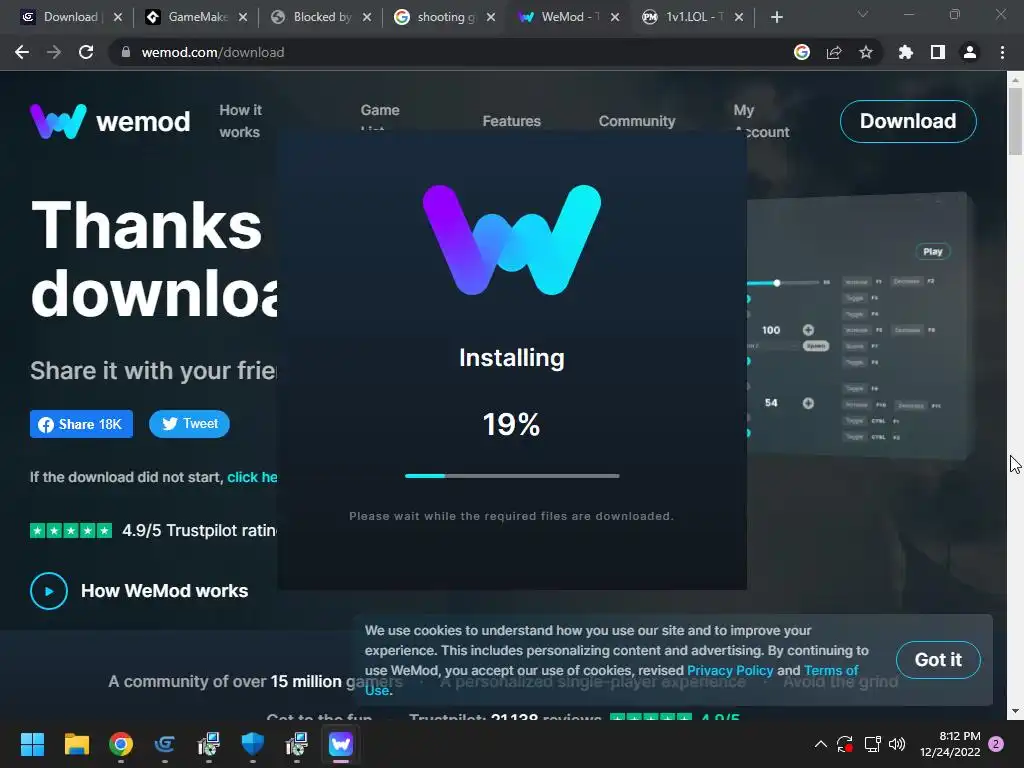The height and width of the screenshot is (768, 1024).
Task: Click the Tweet button
Action: click(x=189, y=424)
